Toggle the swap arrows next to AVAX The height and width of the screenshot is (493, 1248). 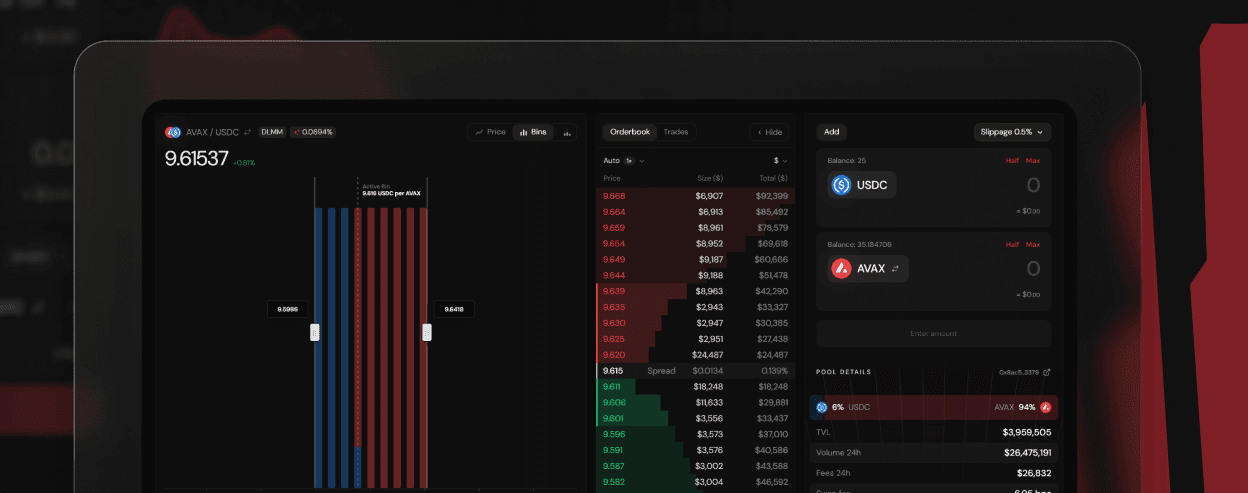tap(895, 269)
